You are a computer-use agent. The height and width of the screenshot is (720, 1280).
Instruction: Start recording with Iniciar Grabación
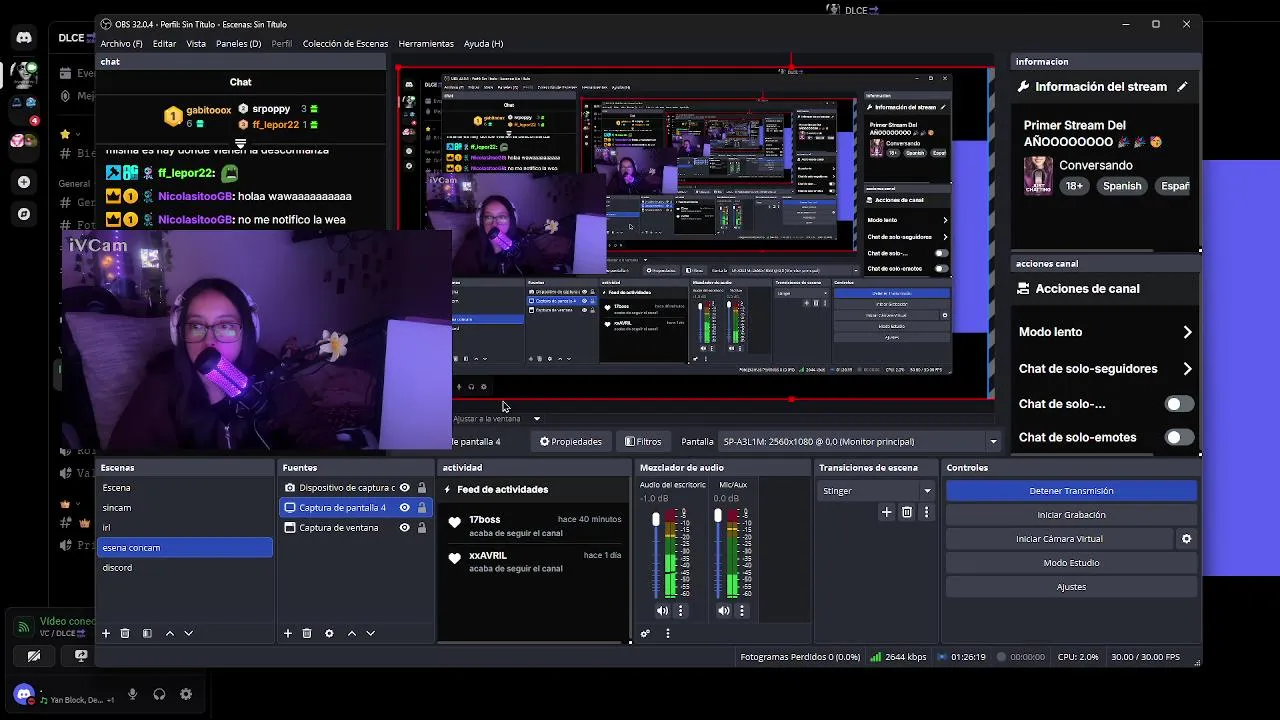coord(1071,515)
